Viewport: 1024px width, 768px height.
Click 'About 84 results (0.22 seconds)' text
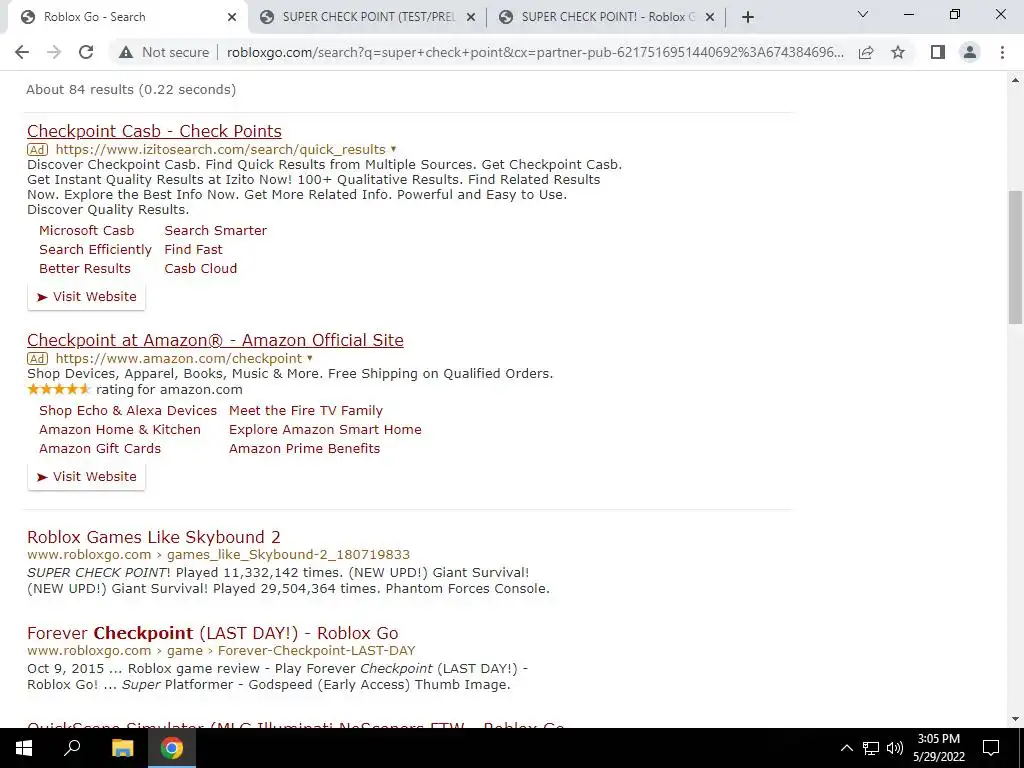(x=131, y=89)
